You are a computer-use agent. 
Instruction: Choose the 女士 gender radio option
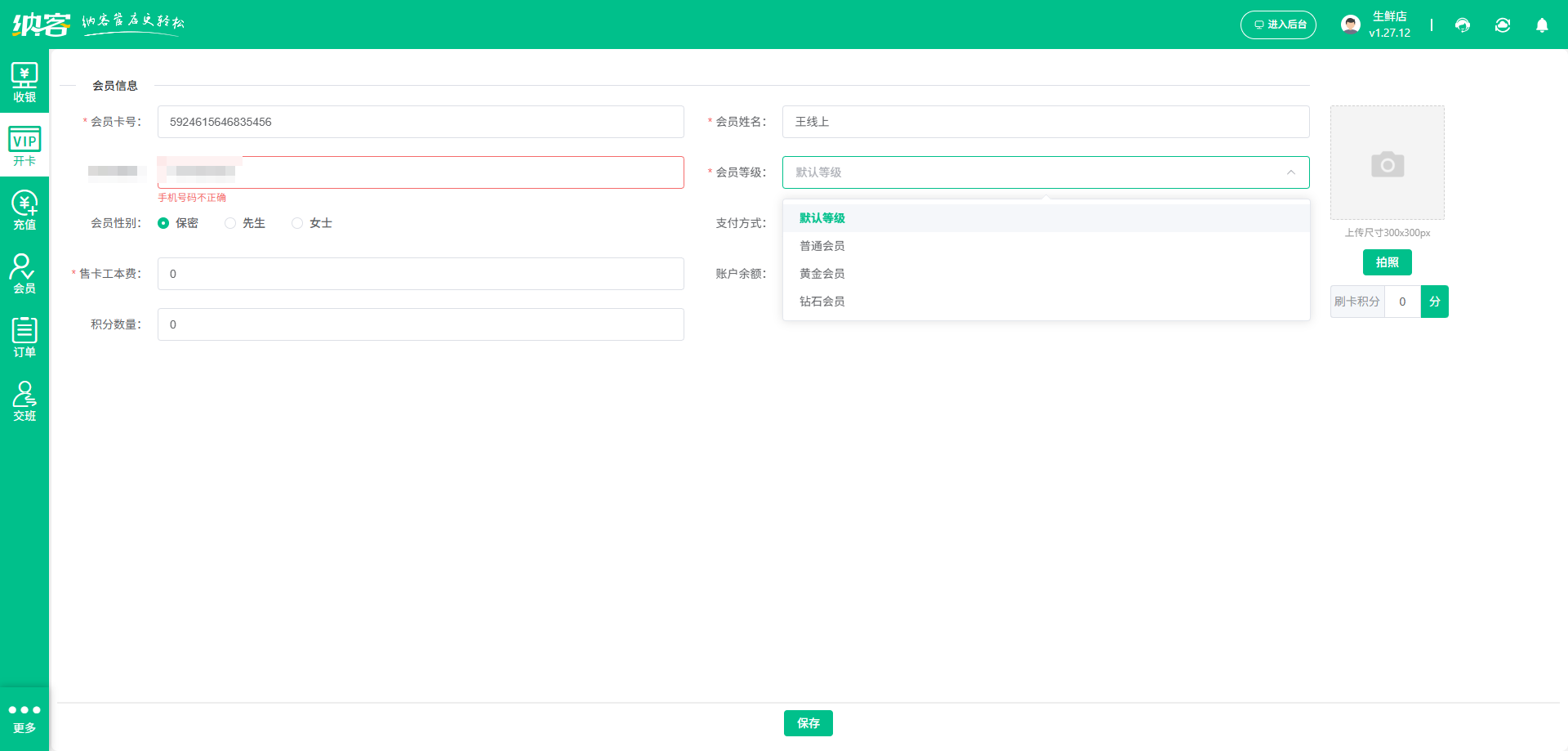[x=297, y=223]
